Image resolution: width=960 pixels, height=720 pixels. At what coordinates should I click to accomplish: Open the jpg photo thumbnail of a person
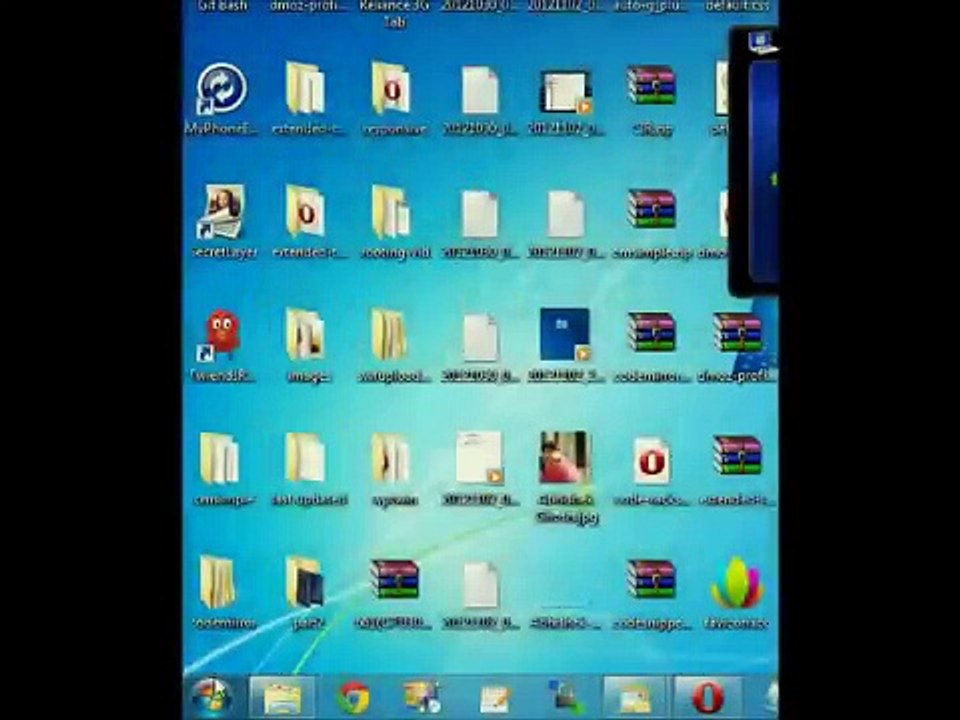566,457
